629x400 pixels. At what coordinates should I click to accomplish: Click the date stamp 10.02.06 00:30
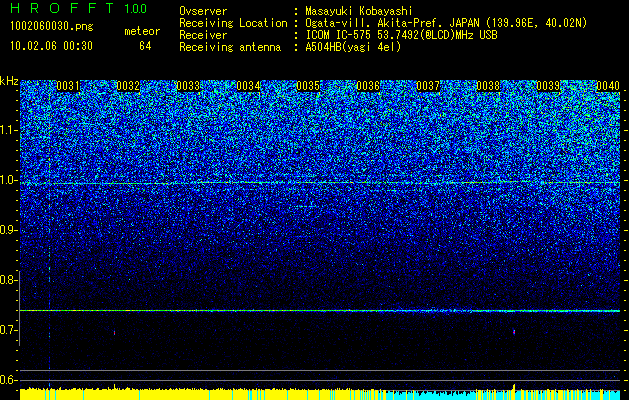point(51,46)
